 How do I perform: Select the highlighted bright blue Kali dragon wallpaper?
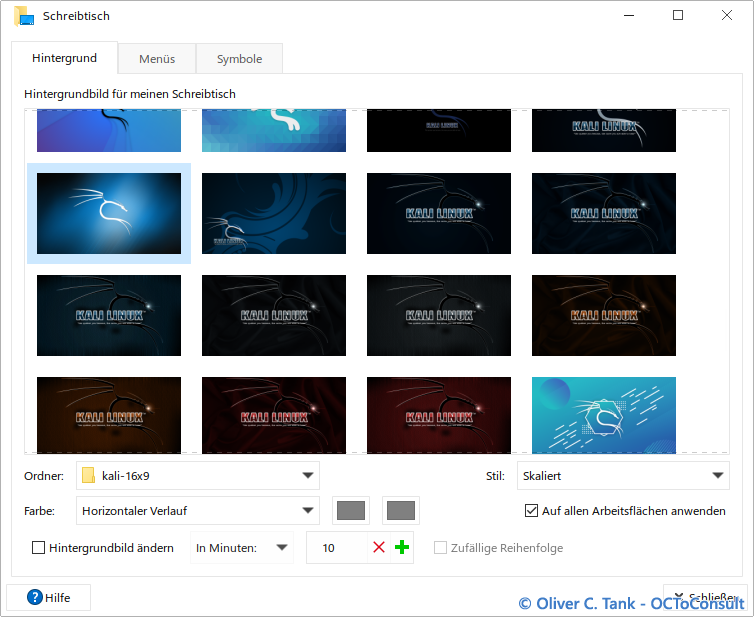coord(109,214)
